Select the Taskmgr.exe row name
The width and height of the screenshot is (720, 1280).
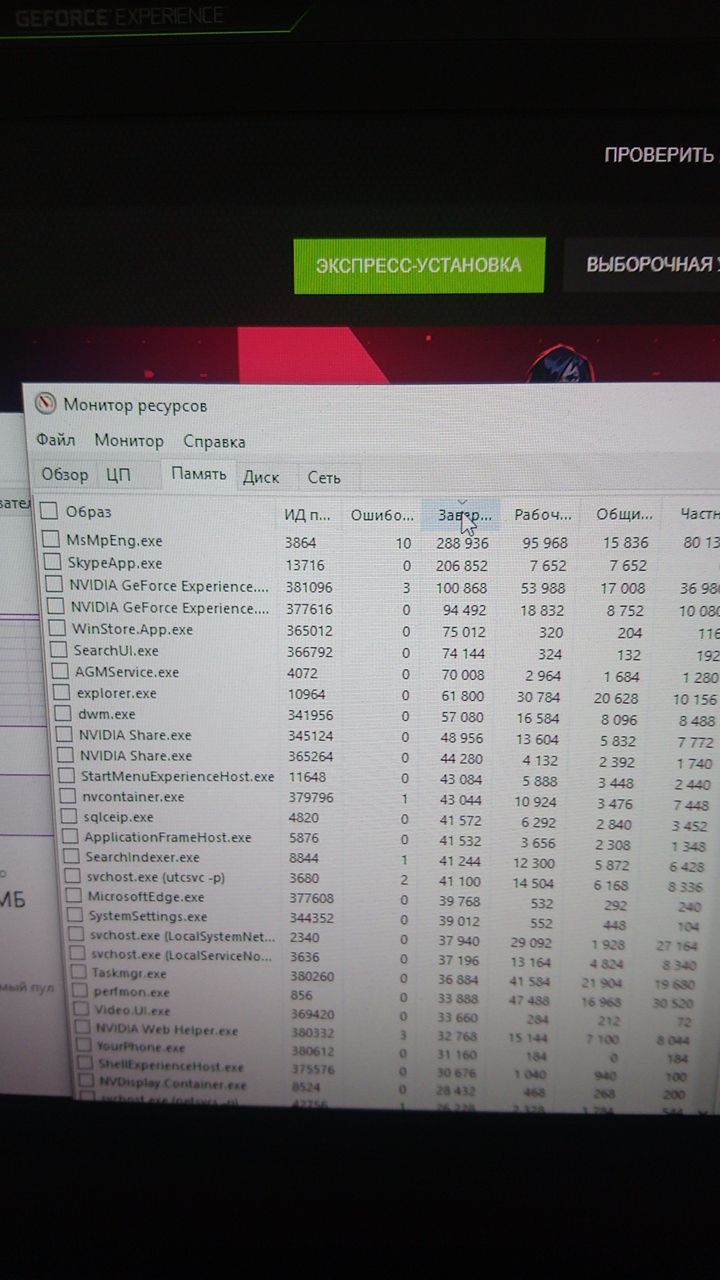pos(128,972)
